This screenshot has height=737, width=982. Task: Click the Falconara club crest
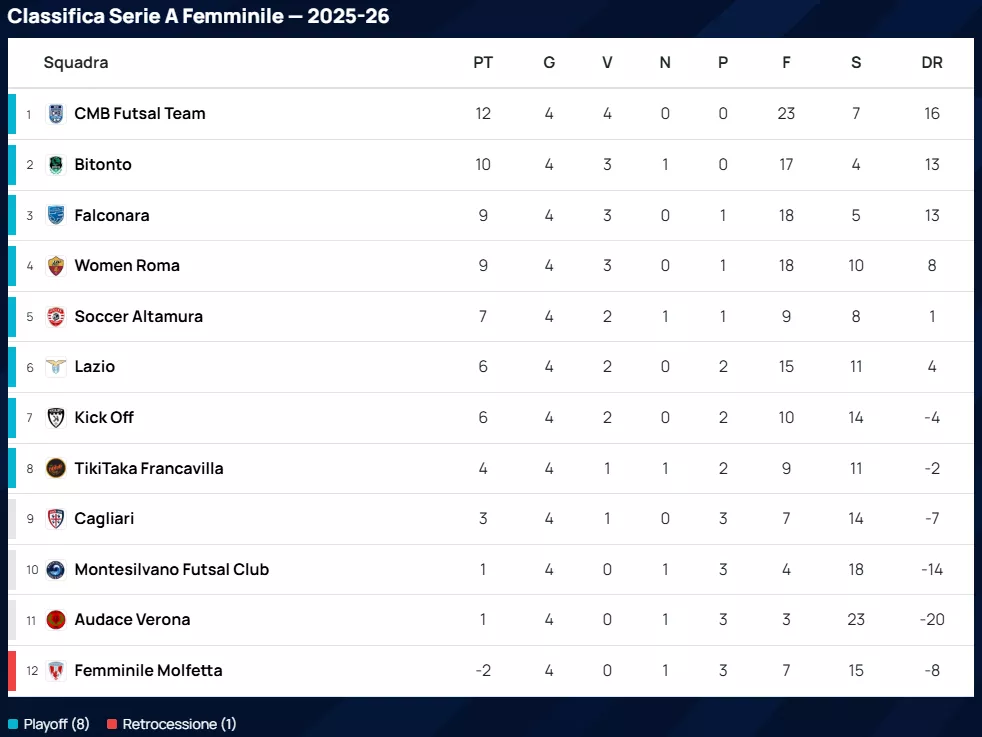(56, 215)
